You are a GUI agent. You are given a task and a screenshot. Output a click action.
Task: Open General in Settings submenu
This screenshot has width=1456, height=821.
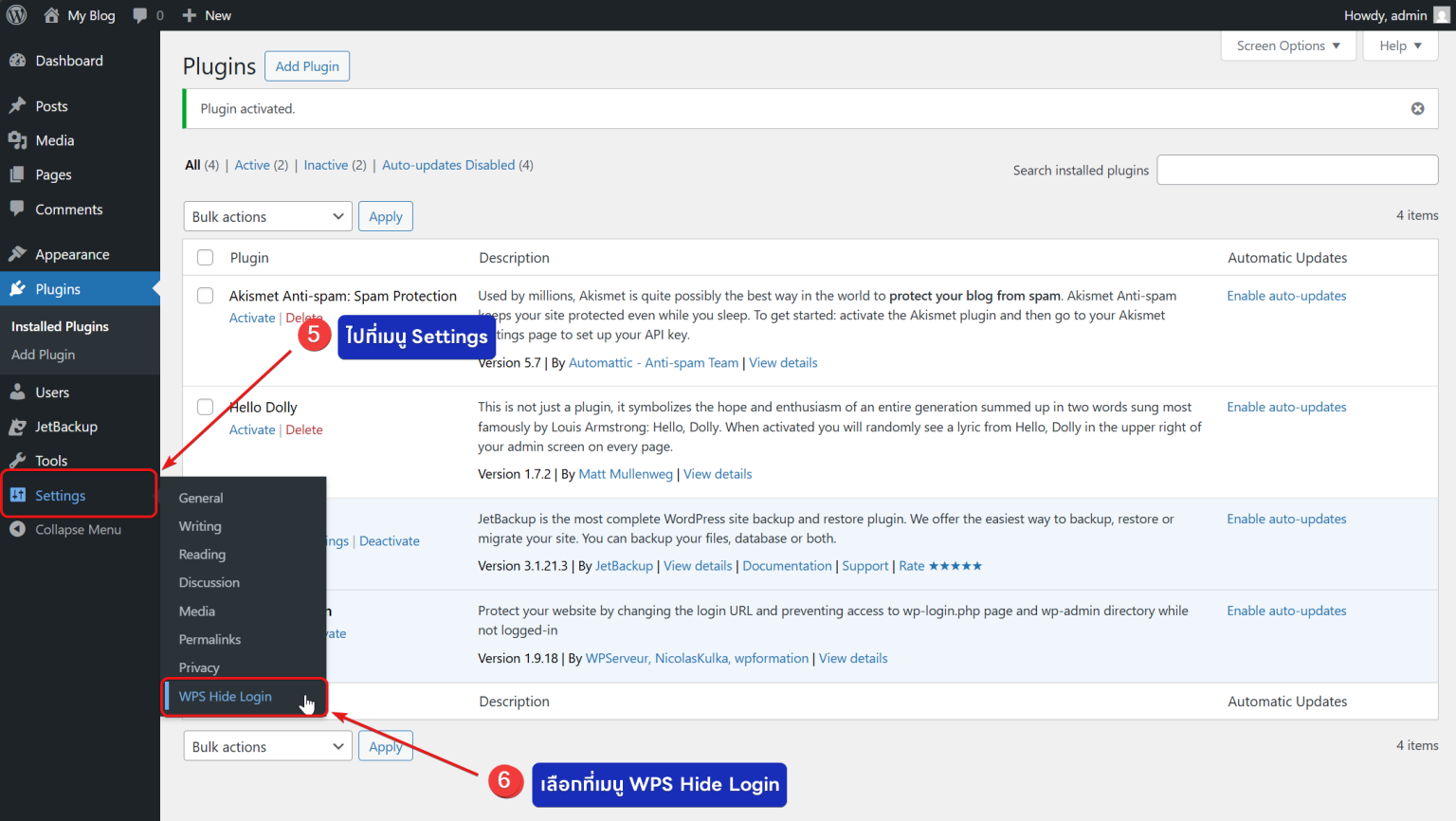201,498
